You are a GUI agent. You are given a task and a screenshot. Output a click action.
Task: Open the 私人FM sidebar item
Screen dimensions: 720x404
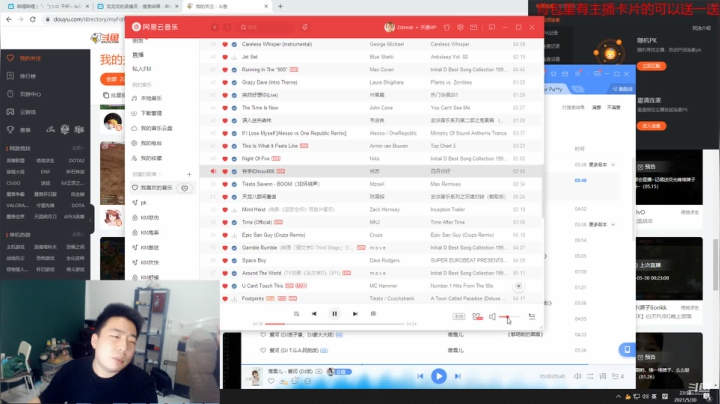point(141,69)
